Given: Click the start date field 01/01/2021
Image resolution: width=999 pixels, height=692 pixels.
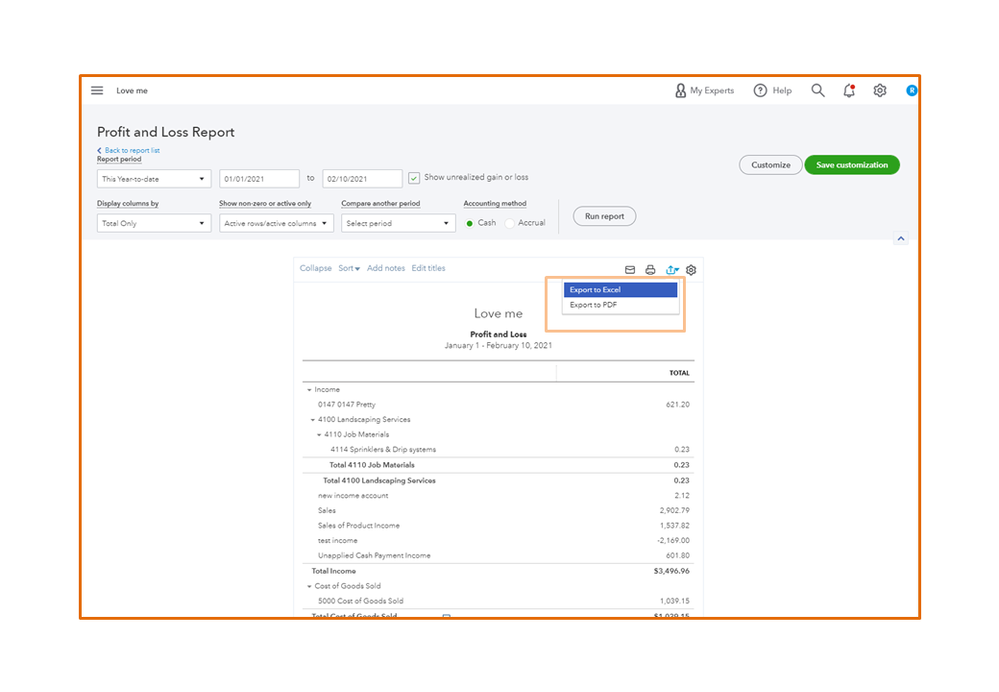Looking at the screenshot, I should pos(259,178).
